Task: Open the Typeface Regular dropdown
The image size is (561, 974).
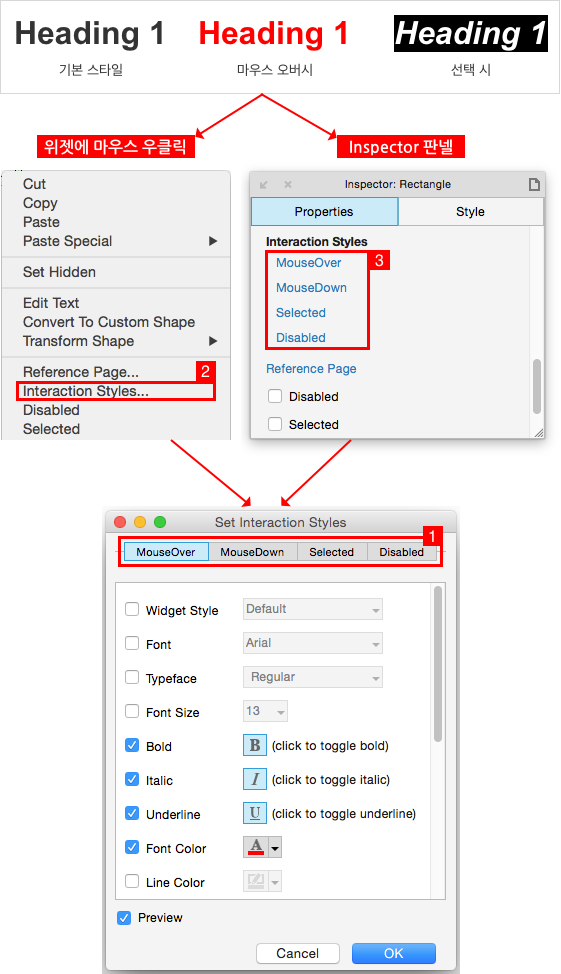Action: tap(312, 677)
